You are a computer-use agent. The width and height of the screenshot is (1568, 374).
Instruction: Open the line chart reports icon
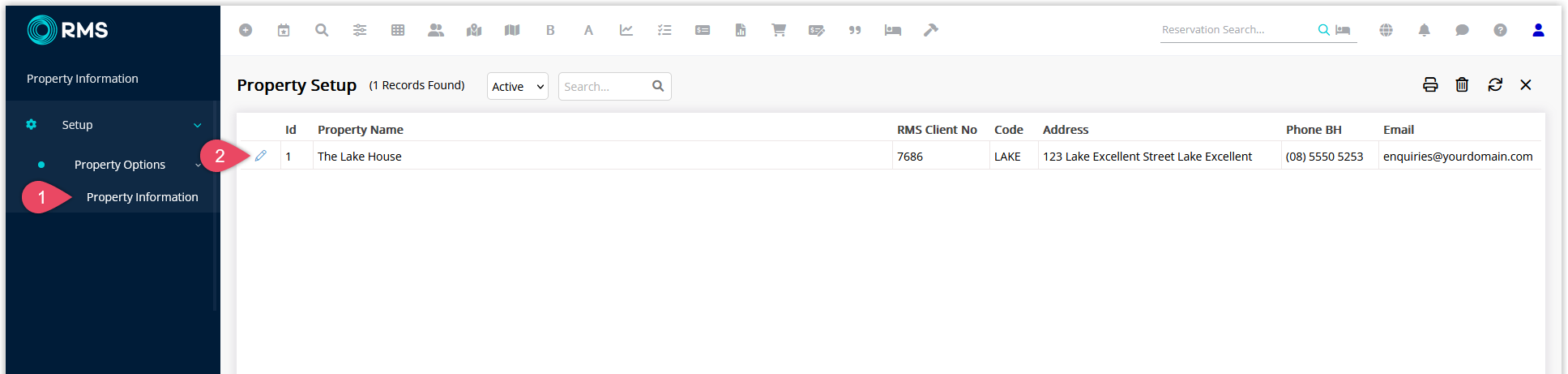pos(626,30)
